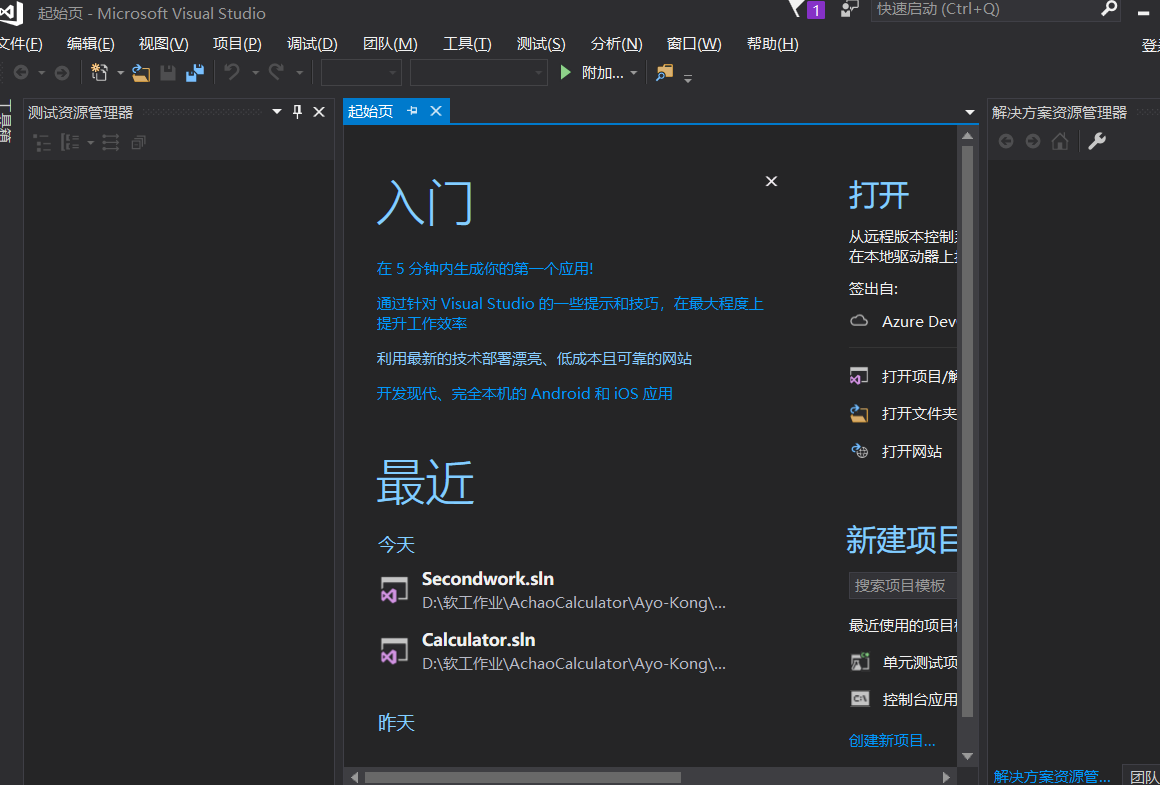
Task: Open the narrower solution configuration combo box
Action: click(x=361, y=73)
